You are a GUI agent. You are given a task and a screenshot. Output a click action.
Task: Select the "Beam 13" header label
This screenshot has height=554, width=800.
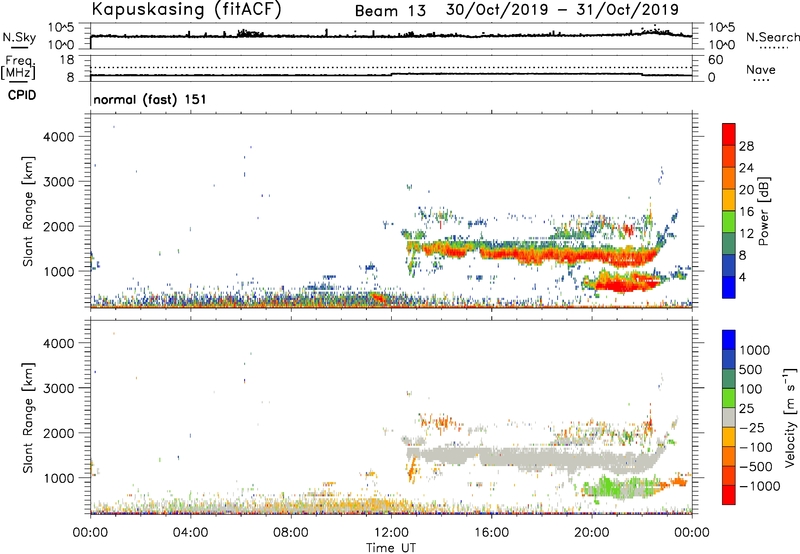click(x=390, y=11)
